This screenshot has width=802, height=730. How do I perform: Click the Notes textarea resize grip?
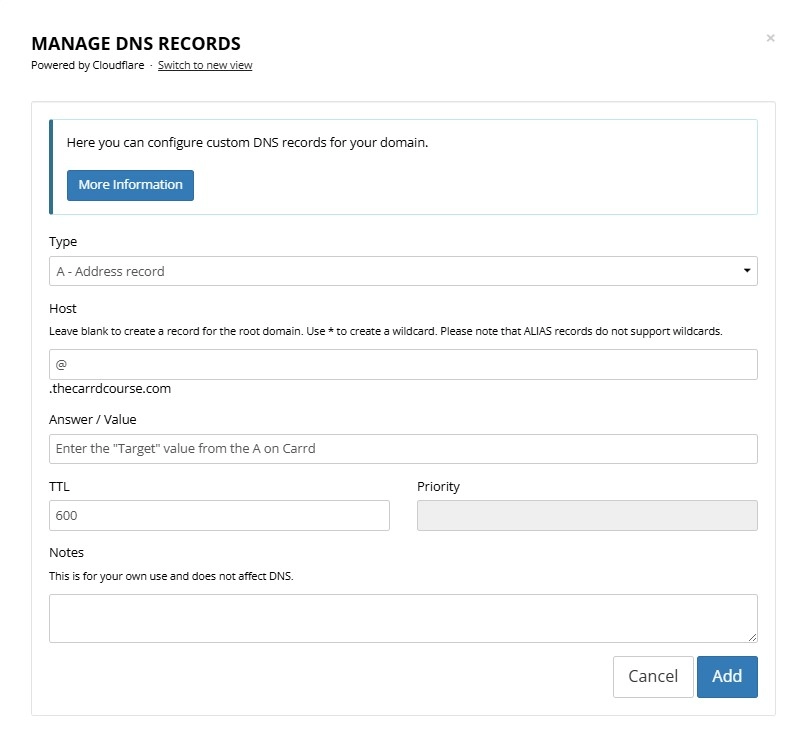click(x=752, y=637)
